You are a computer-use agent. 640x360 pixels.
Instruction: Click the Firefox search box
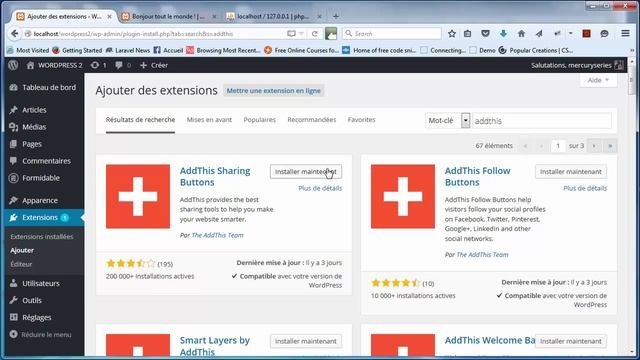coord(392,34)
